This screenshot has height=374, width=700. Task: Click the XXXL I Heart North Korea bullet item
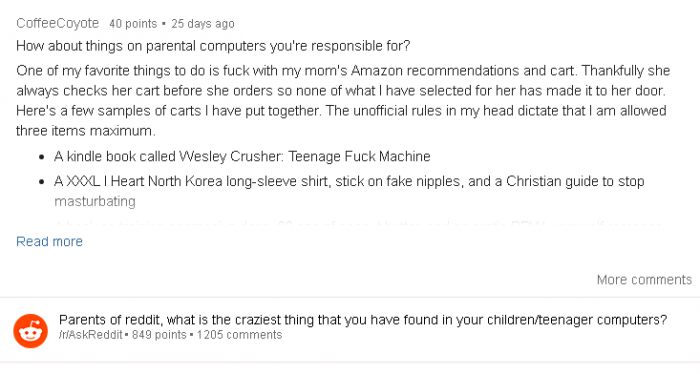click(349, 191)
